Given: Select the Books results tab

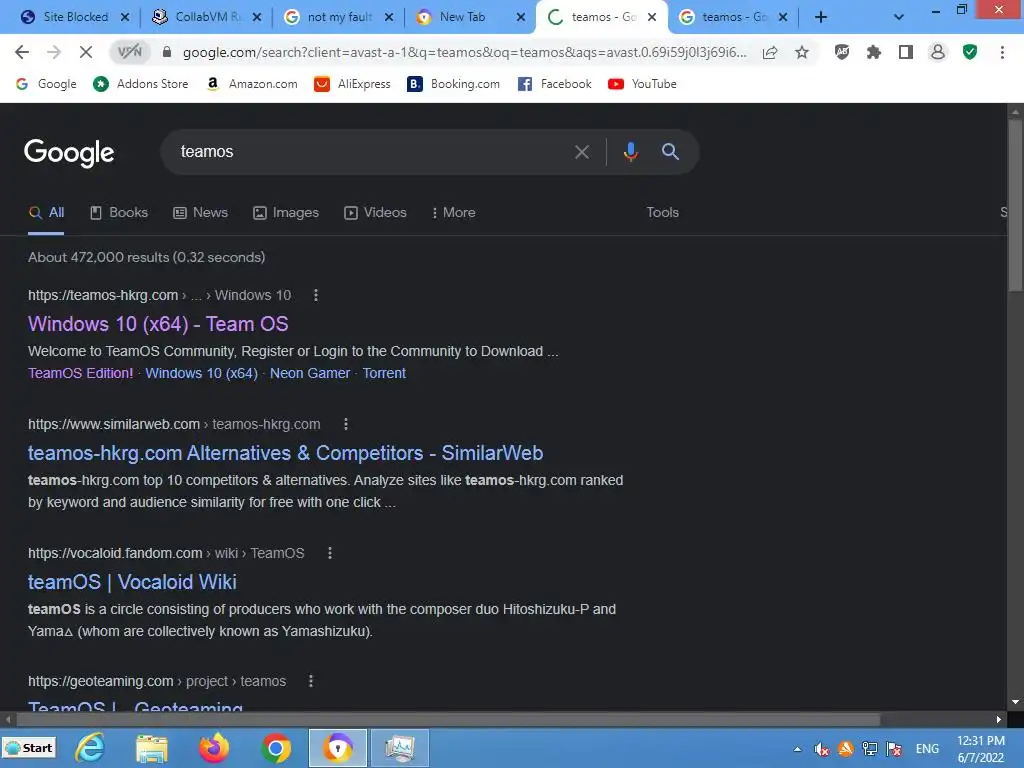Looking at the screenshot, I should coord(119,213).
